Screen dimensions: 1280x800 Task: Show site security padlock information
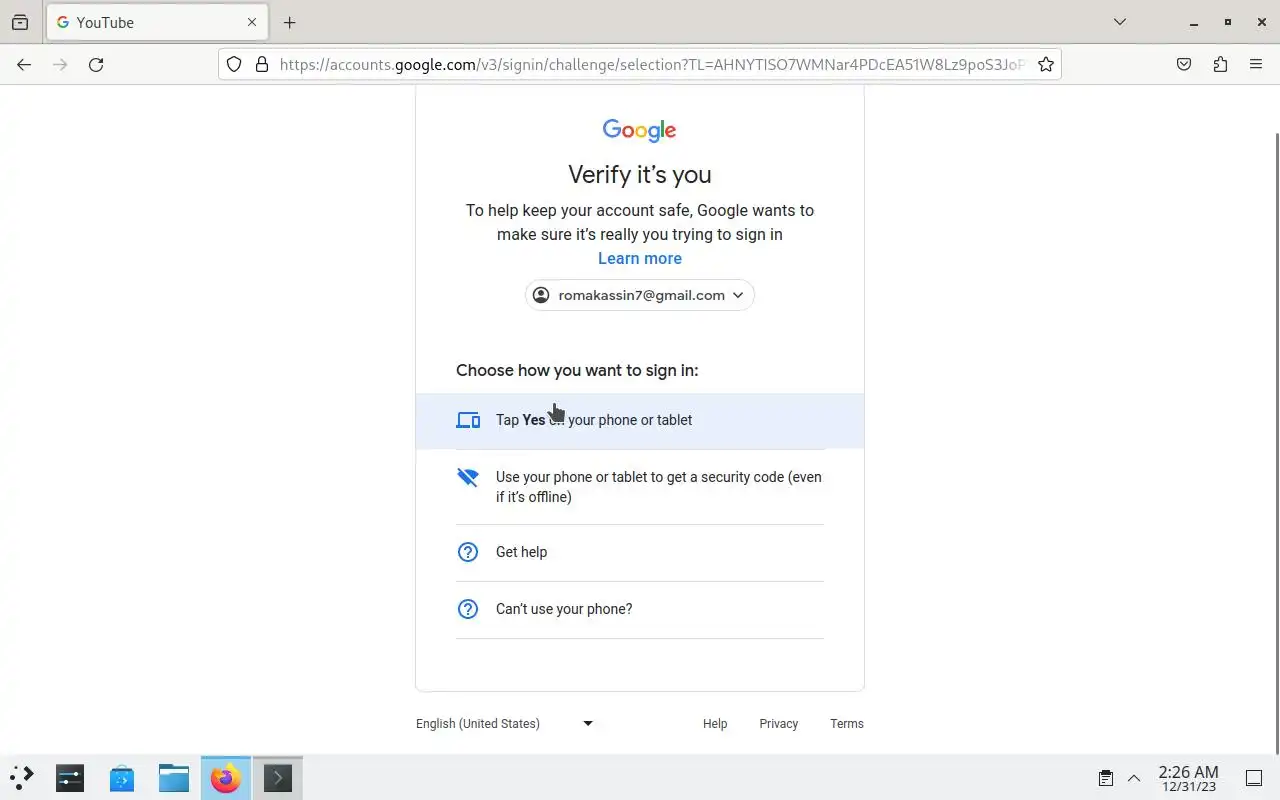tap(262, 64)
